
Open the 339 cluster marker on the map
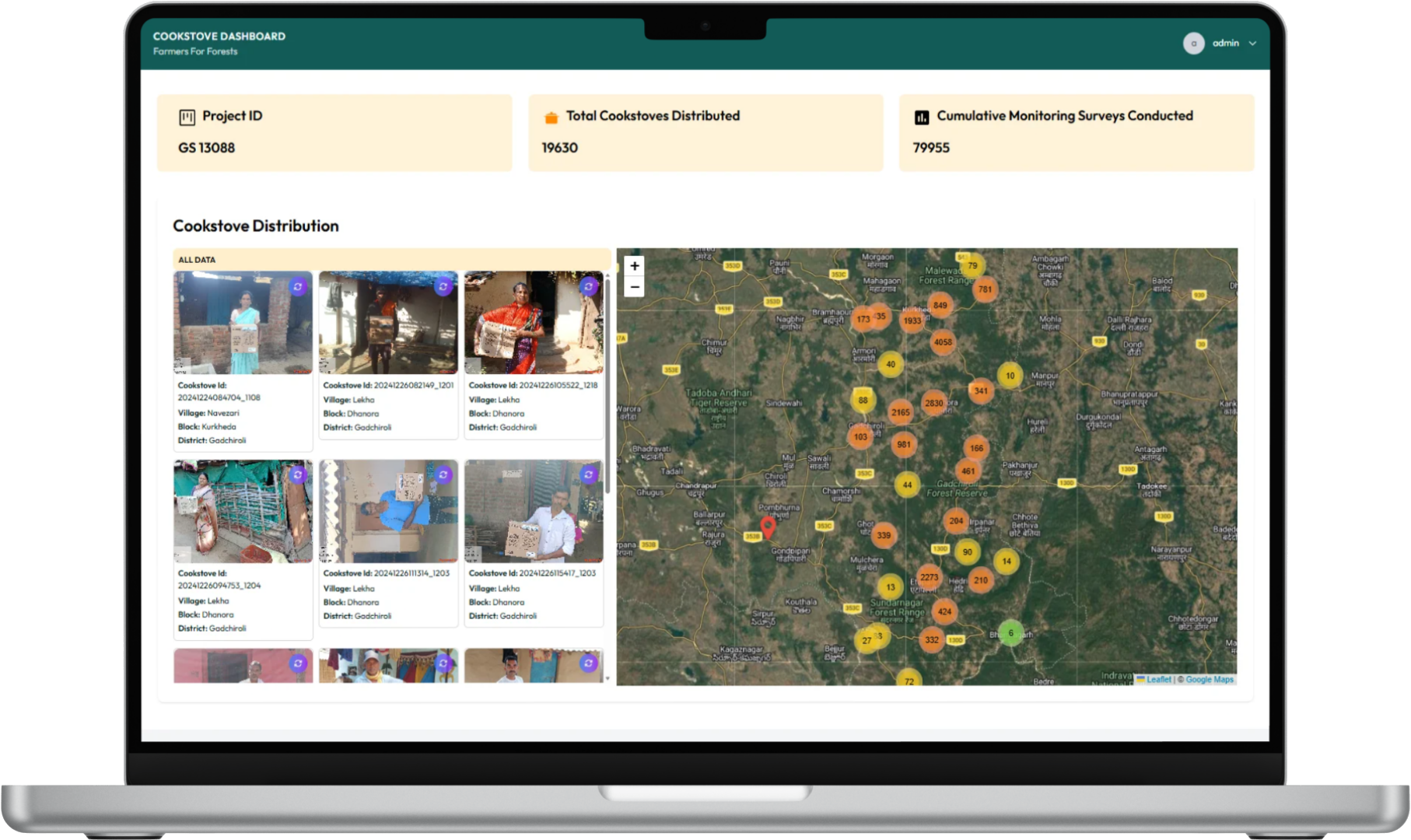pos(884,535)
